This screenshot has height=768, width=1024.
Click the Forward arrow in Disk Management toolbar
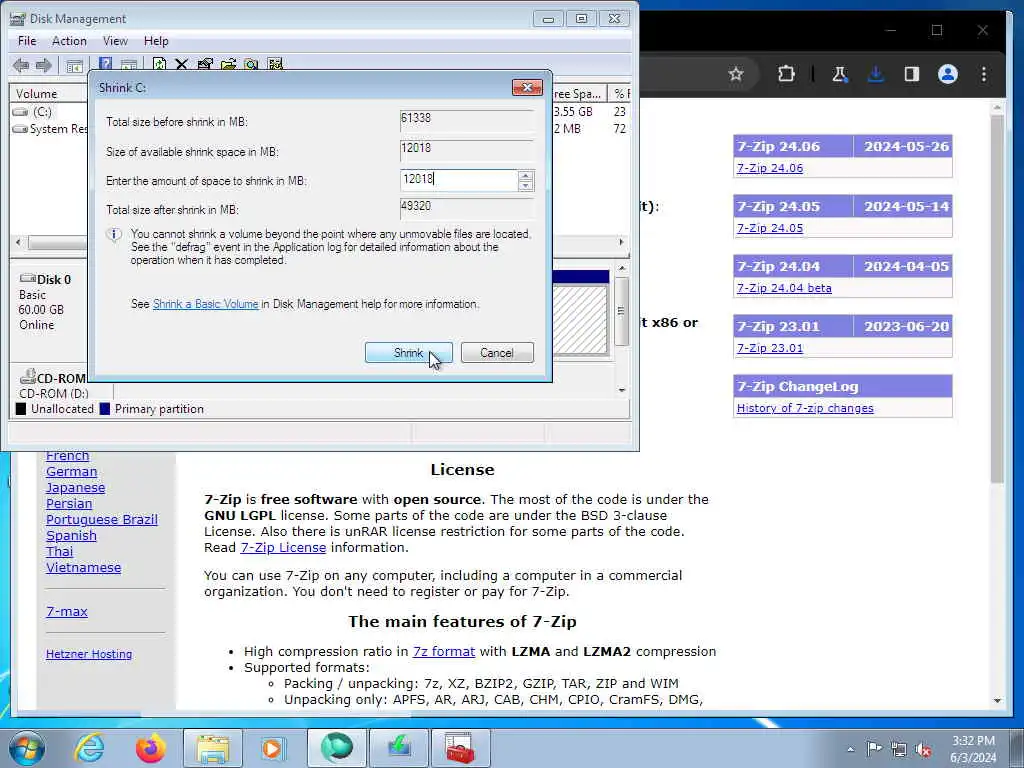pos(44,65)
